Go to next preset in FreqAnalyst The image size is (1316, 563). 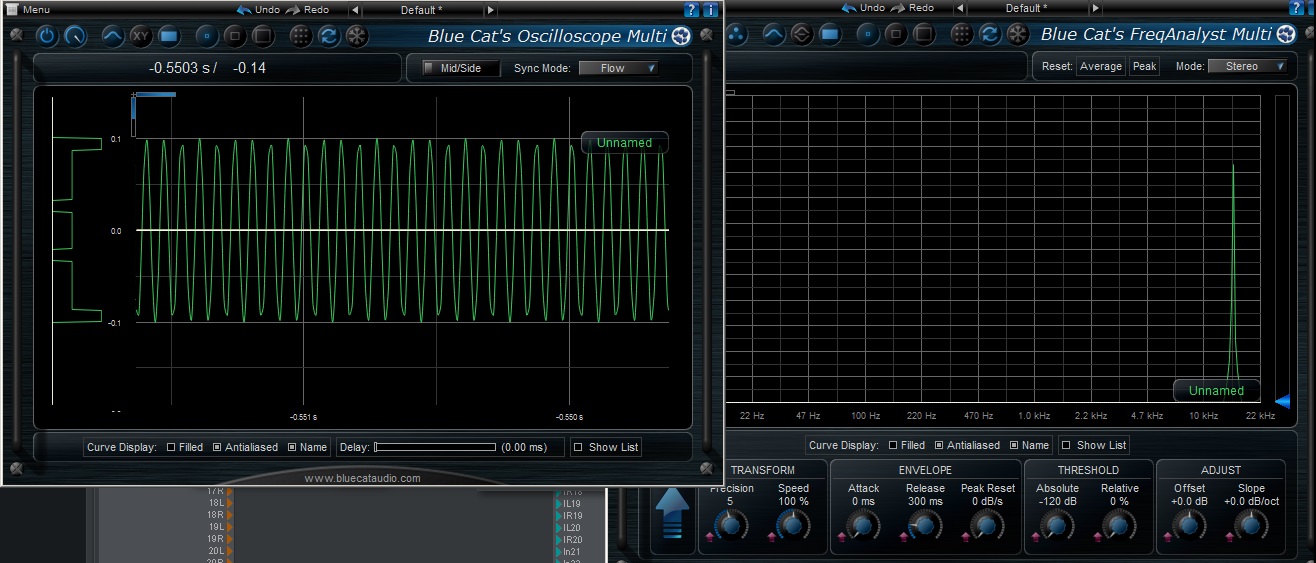point(1094,8)
